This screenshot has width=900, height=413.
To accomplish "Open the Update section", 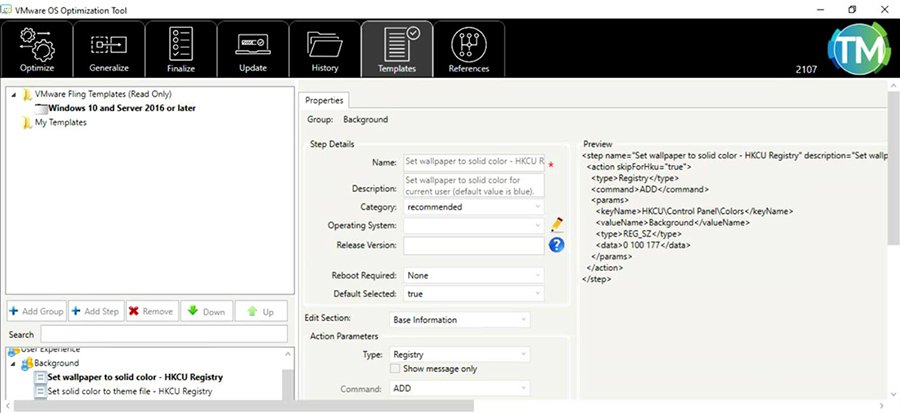I will (253, 50).
